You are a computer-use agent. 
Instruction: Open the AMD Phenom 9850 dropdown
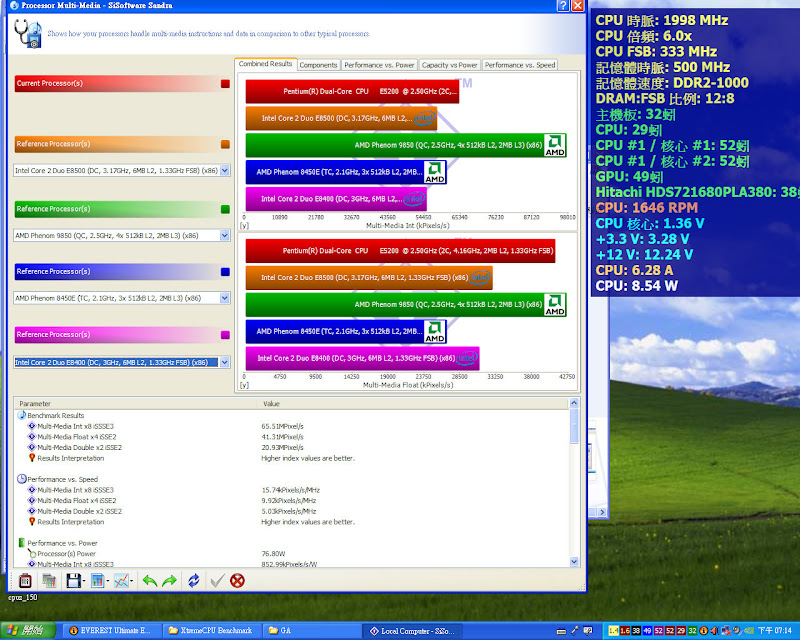pyautogui.click(x=224, y=235)
